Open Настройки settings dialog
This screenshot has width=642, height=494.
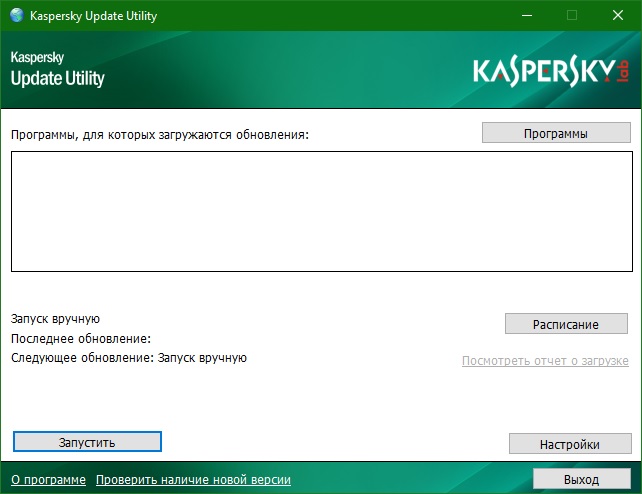click(570, 444)
